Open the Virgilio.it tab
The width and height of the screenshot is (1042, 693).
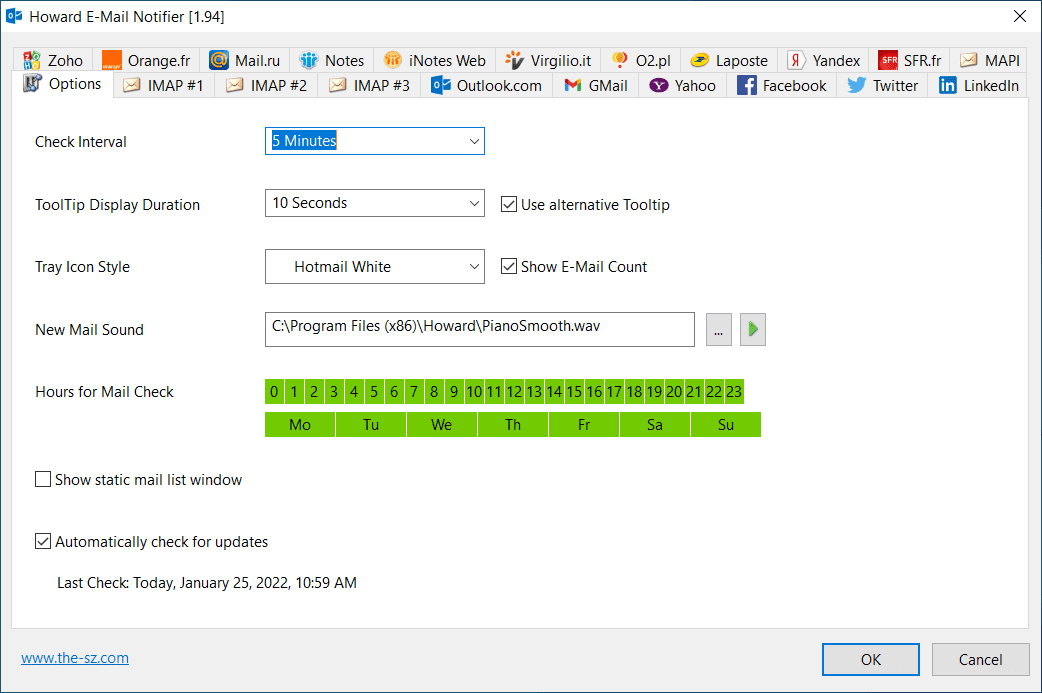[x=548, y=60]
